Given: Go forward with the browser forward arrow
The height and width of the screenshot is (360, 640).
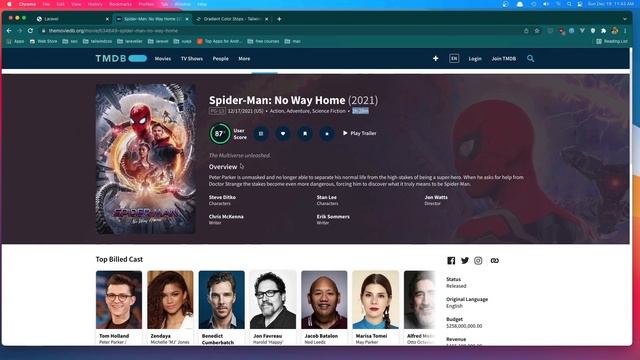Looking at the screenshot, I should [20, 31].
